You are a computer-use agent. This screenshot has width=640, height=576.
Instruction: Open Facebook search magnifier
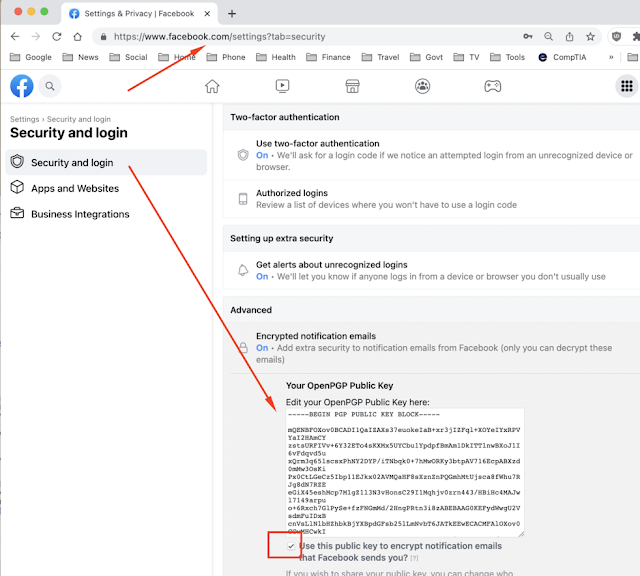[x=50, y=86]
